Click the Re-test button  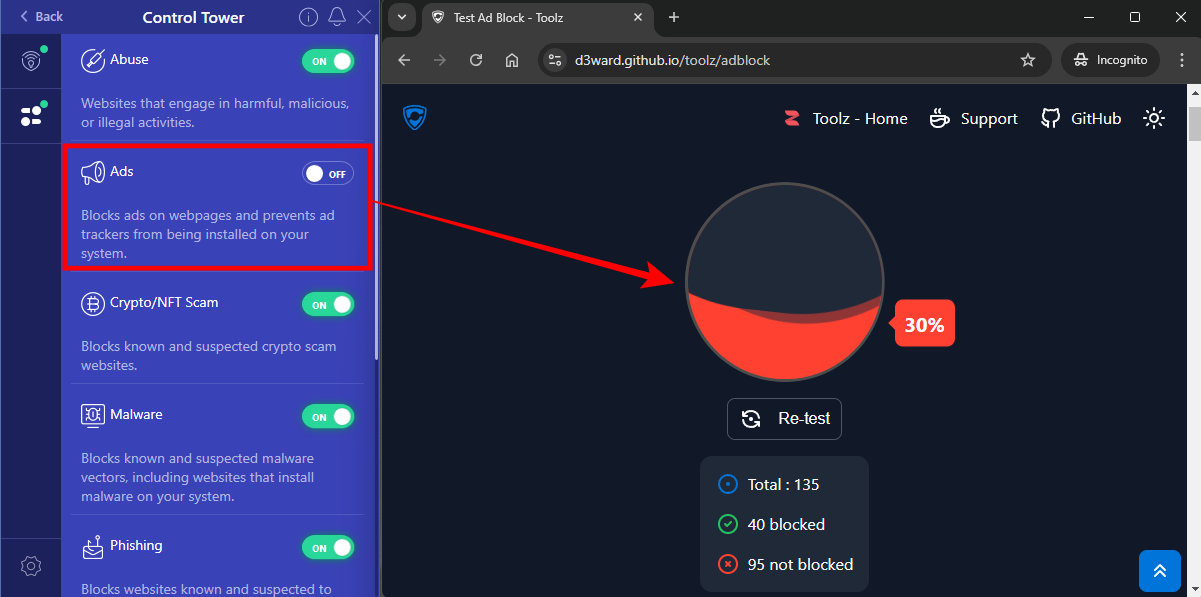pos(784,419)
